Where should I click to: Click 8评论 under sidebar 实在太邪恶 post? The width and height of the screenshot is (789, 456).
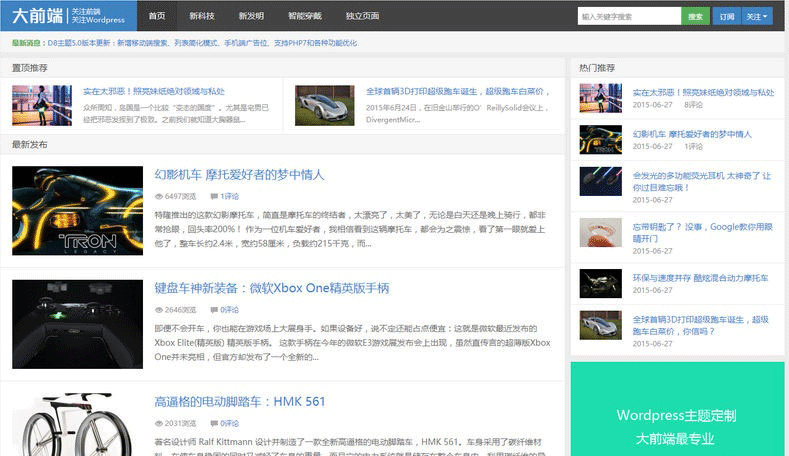point(693,105)
